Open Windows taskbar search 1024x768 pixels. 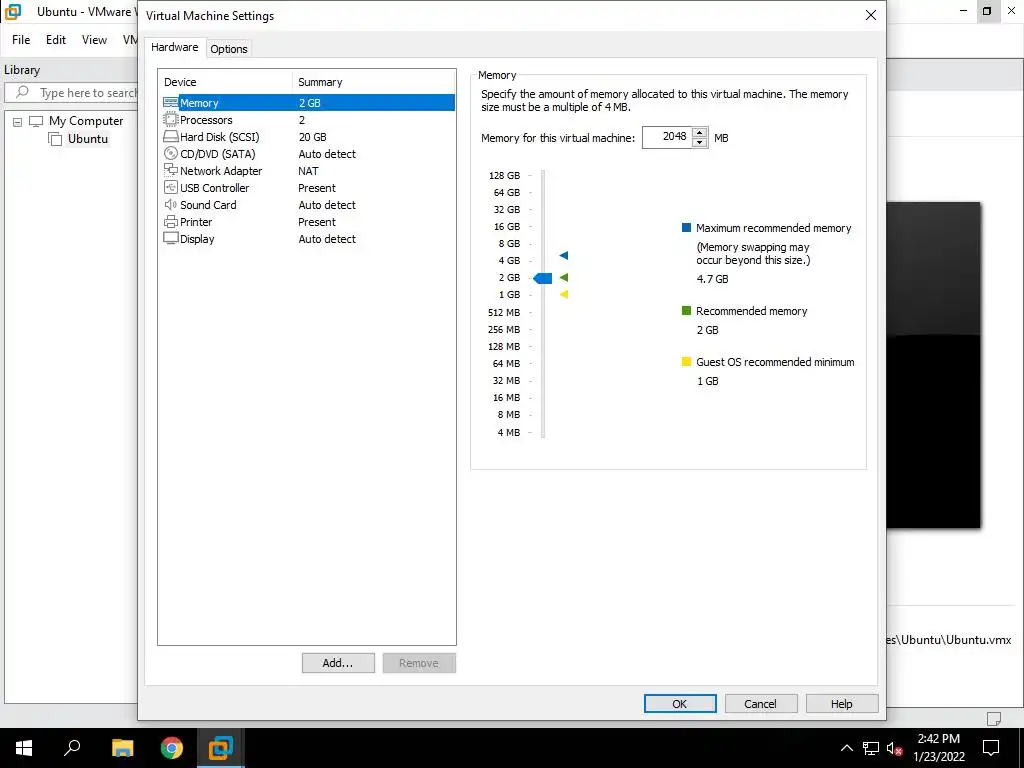(72, 748)
